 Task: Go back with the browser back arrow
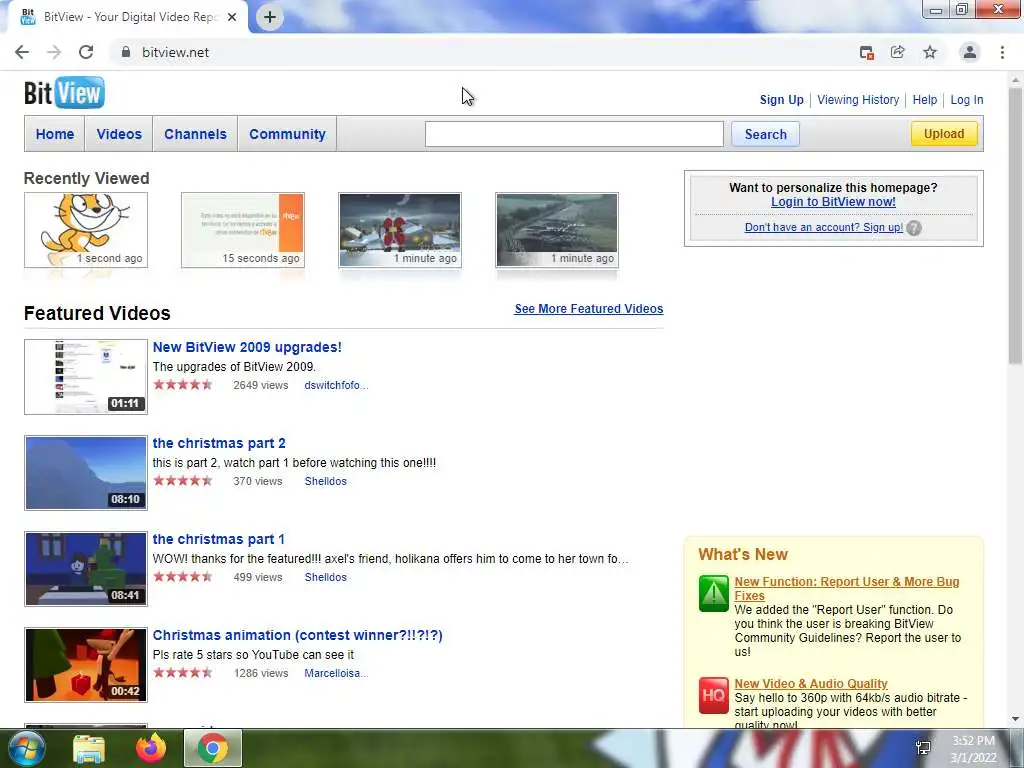[22, 52]
